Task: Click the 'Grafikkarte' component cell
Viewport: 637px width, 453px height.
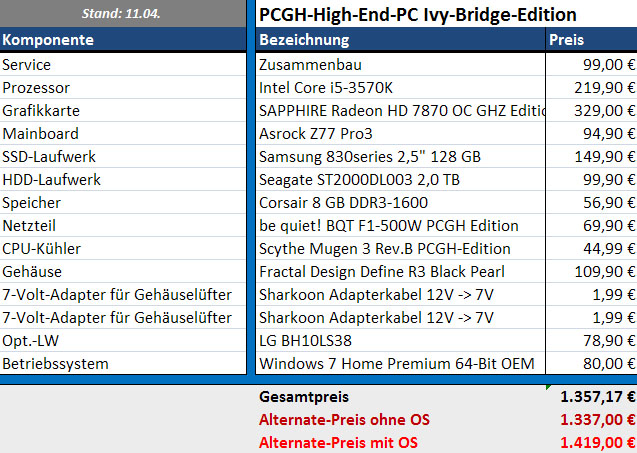Action: (123, 111)
